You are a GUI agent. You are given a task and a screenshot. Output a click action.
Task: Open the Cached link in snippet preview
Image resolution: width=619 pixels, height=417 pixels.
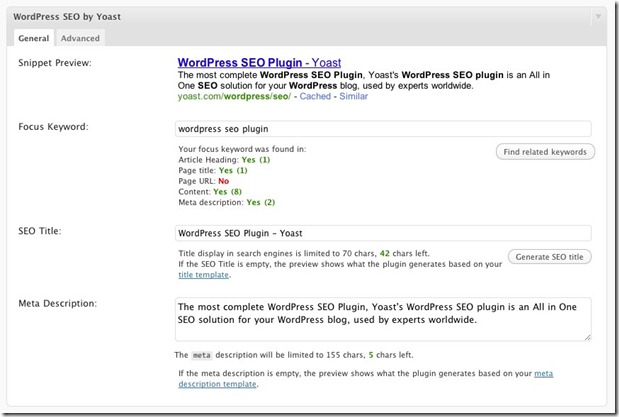point(315,96)
